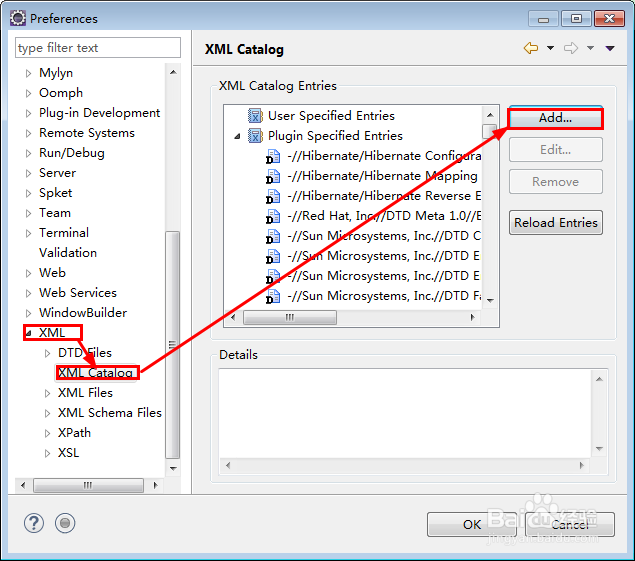Select the -//Hibernate/Hibernate Mapping entry
Screen dimensions: 635x561
point(382,176)
